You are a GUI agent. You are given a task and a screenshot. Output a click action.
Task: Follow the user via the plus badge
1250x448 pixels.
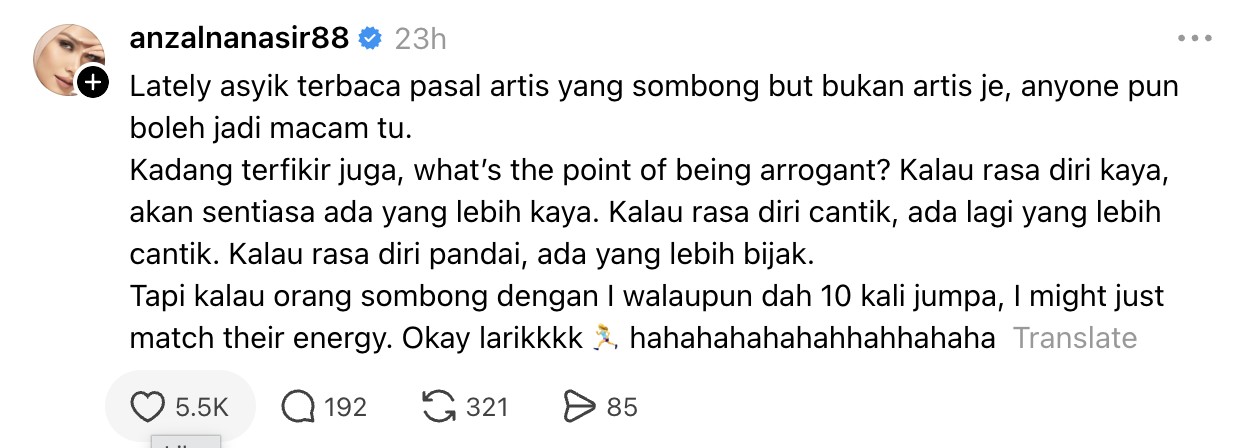pos(93,83)
